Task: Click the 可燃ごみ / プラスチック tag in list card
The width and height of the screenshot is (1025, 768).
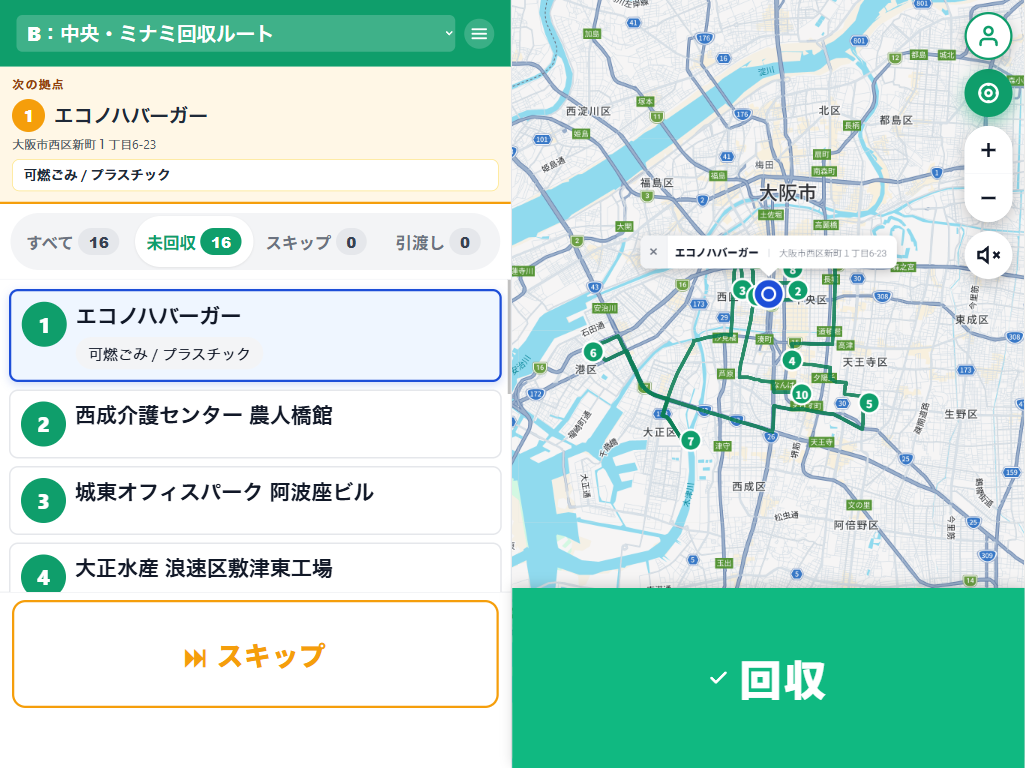Action: coord(169,354)
